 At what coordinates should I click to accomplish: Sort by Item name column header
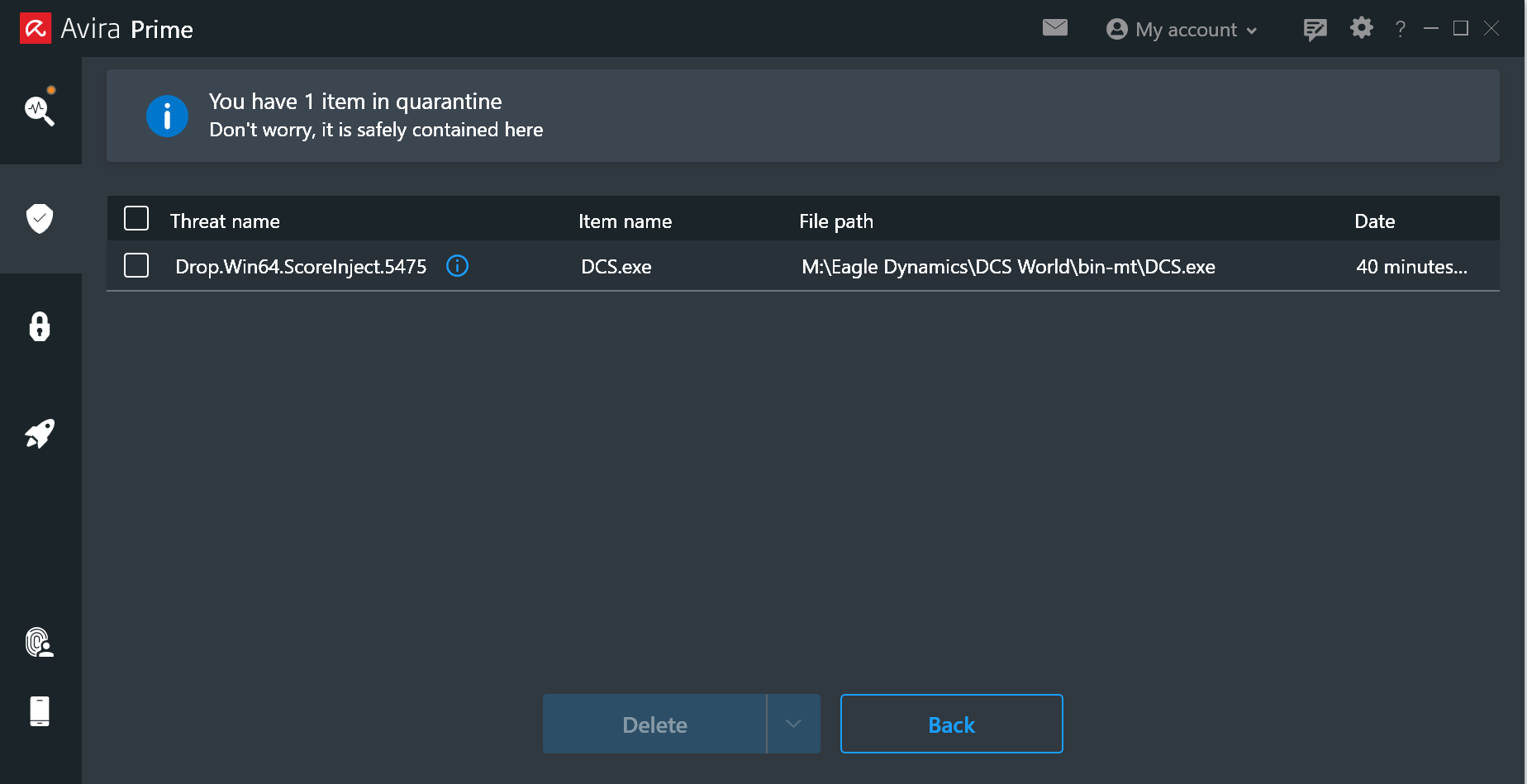pos(625,221)
